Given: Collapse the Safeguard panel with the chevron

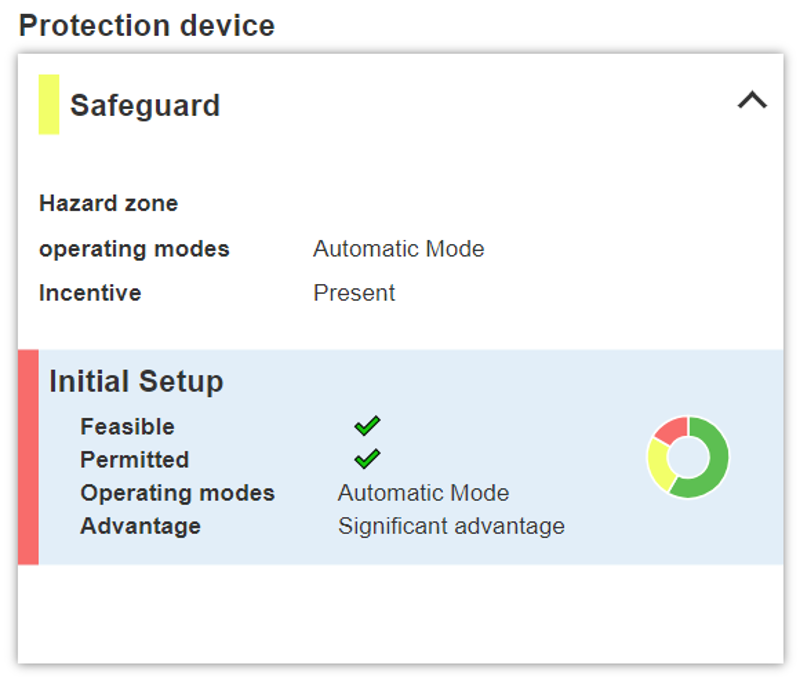Looking at the screenshot, I should (752, 100).
